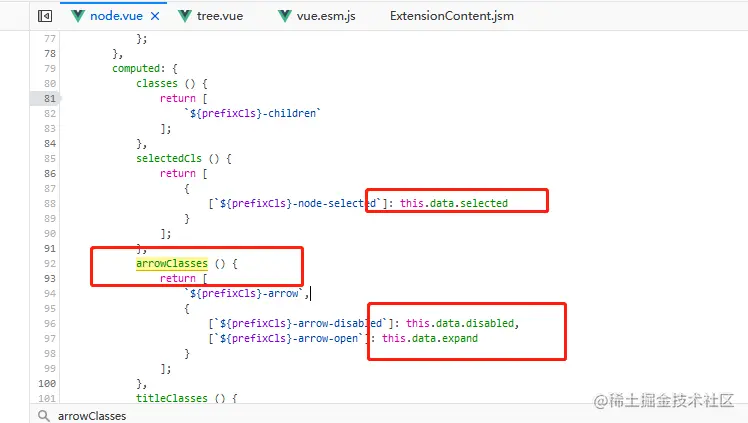Set breakpoint on line number 88
This screenshot has width=748, height=423.
[50, 203]
